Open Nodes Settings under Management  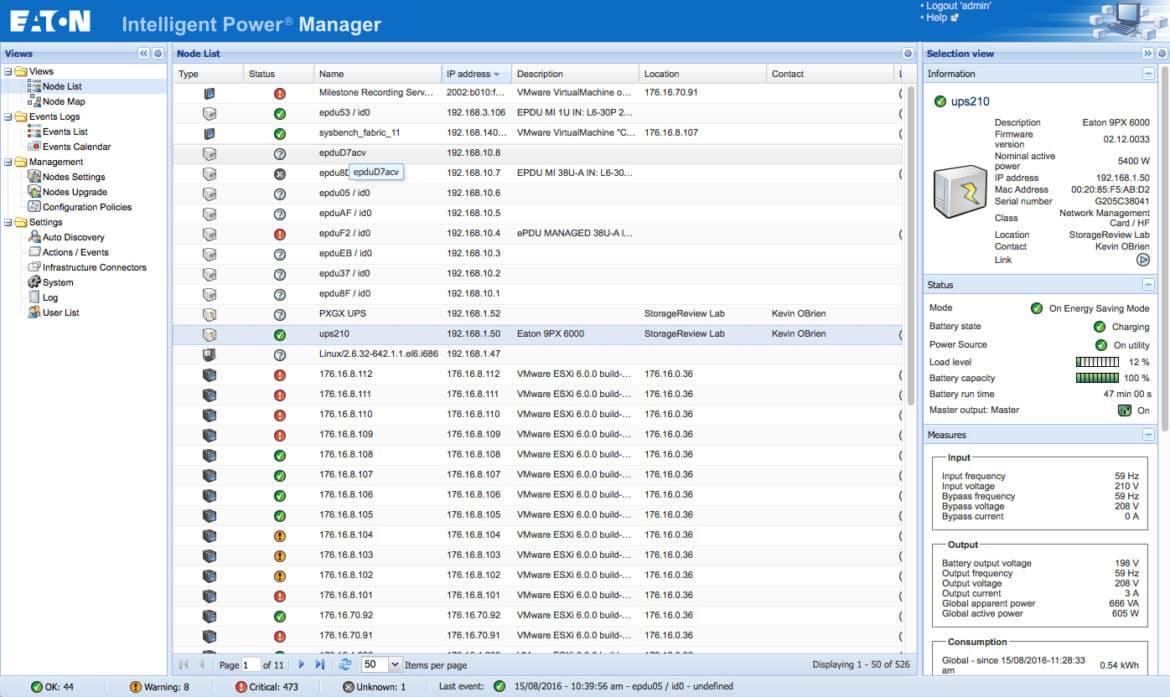point(73,177)
